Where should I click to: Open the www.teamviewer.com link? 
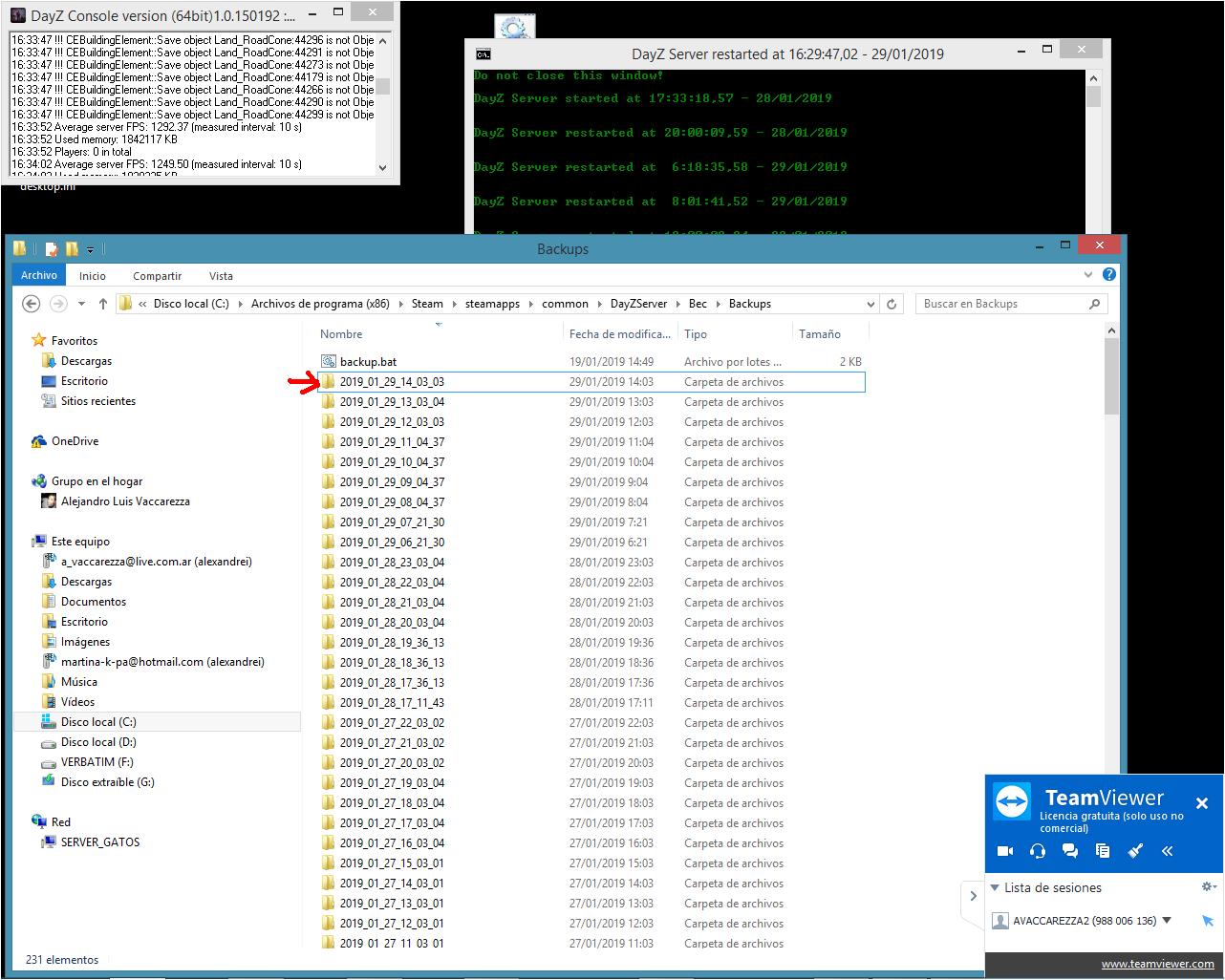(x=1158, y=964)
